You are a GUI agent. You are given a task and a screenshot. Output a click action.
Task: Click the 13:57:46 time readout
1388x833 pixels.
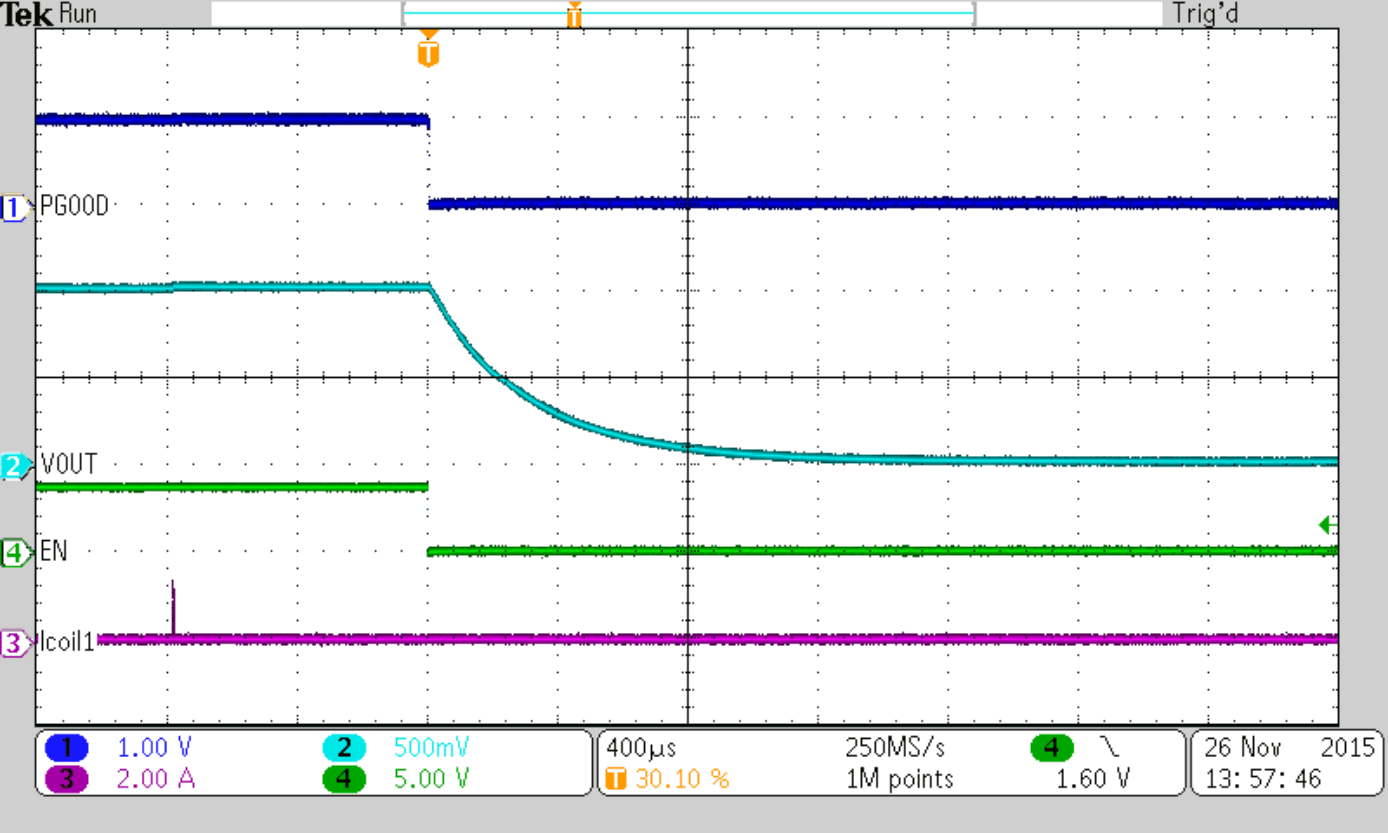click(x=1264, y=779)
